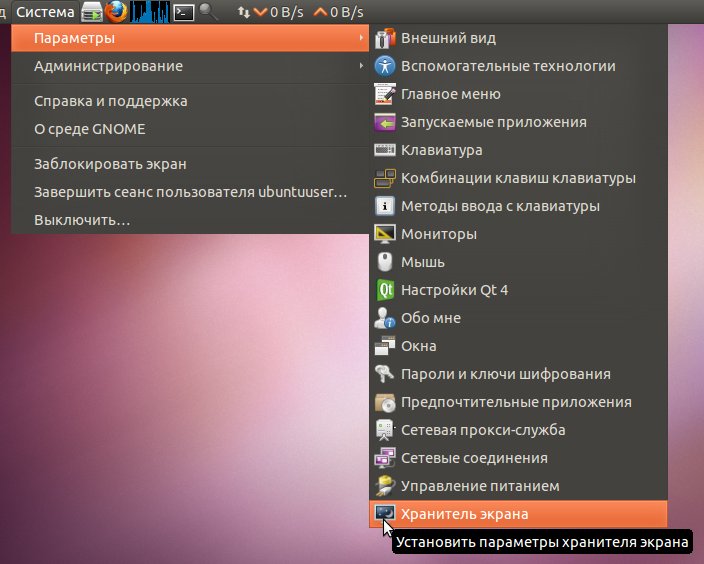Choose Завершить сеанс пользователя ubuntuuser
The image size is (704, 564).
click(x=190, y=192)
